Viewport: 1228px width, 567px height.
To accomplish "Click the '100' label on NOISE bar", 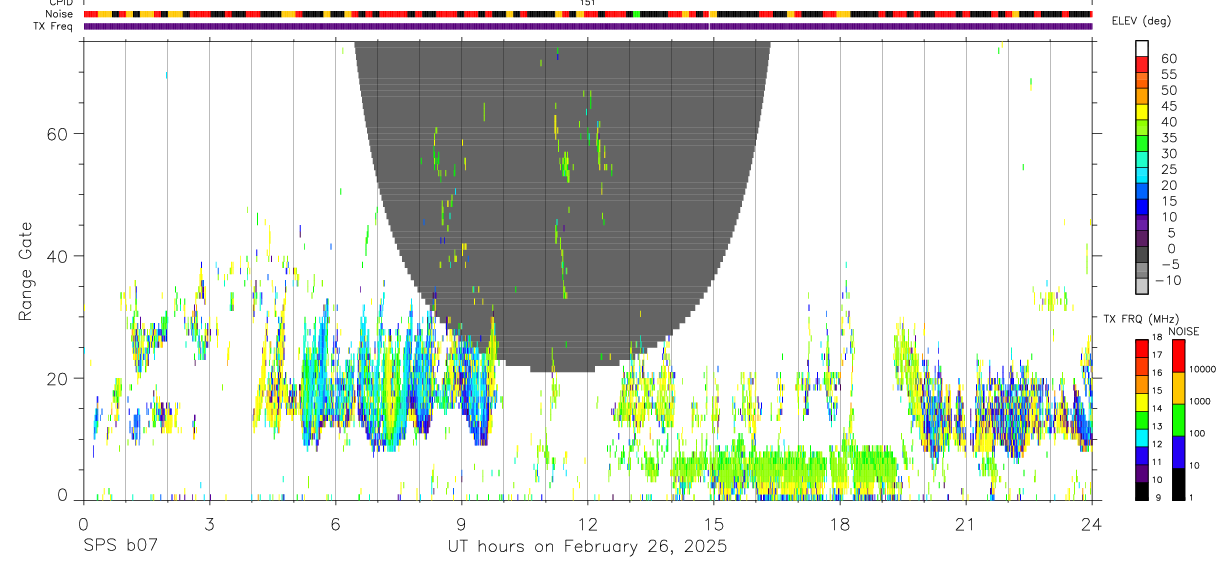I will (x=1198, y=433).
